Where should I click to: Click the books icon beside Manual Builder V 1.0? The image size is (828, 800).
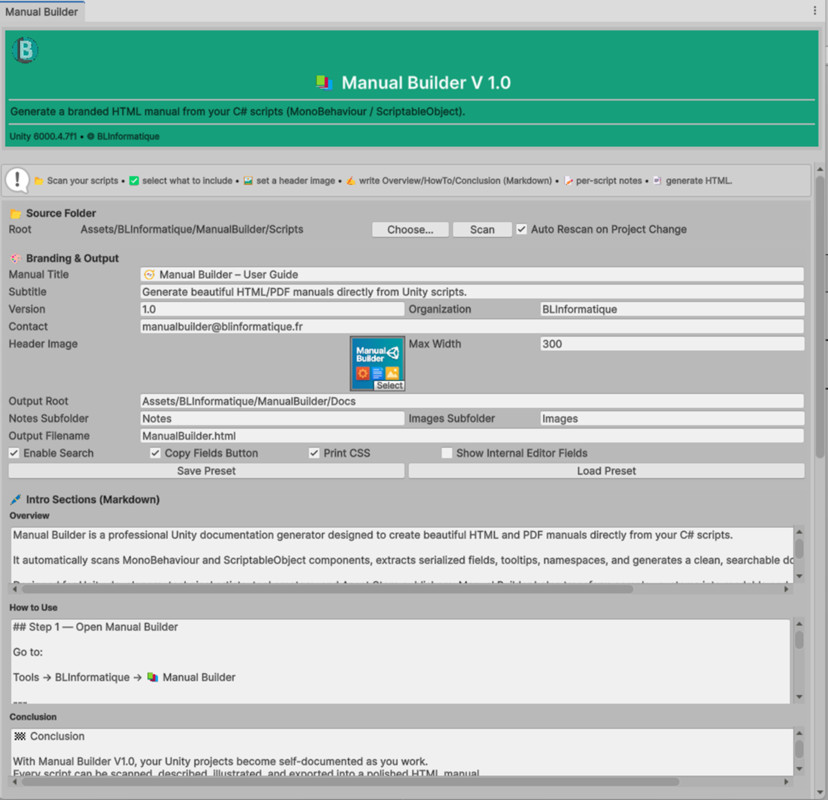324,82
